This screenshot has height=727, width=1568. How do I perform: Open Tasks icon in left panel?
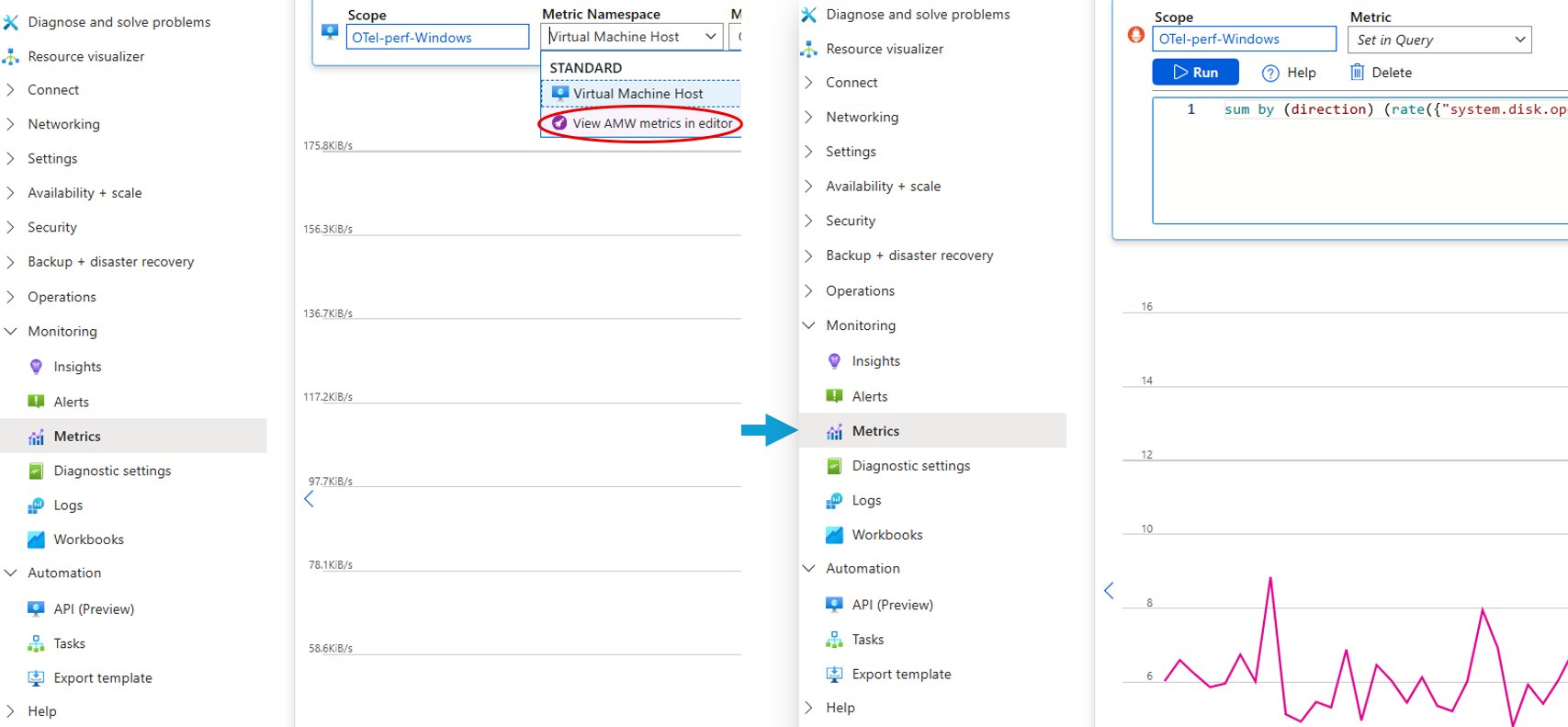pyautogui.click(x=36, y=643)
